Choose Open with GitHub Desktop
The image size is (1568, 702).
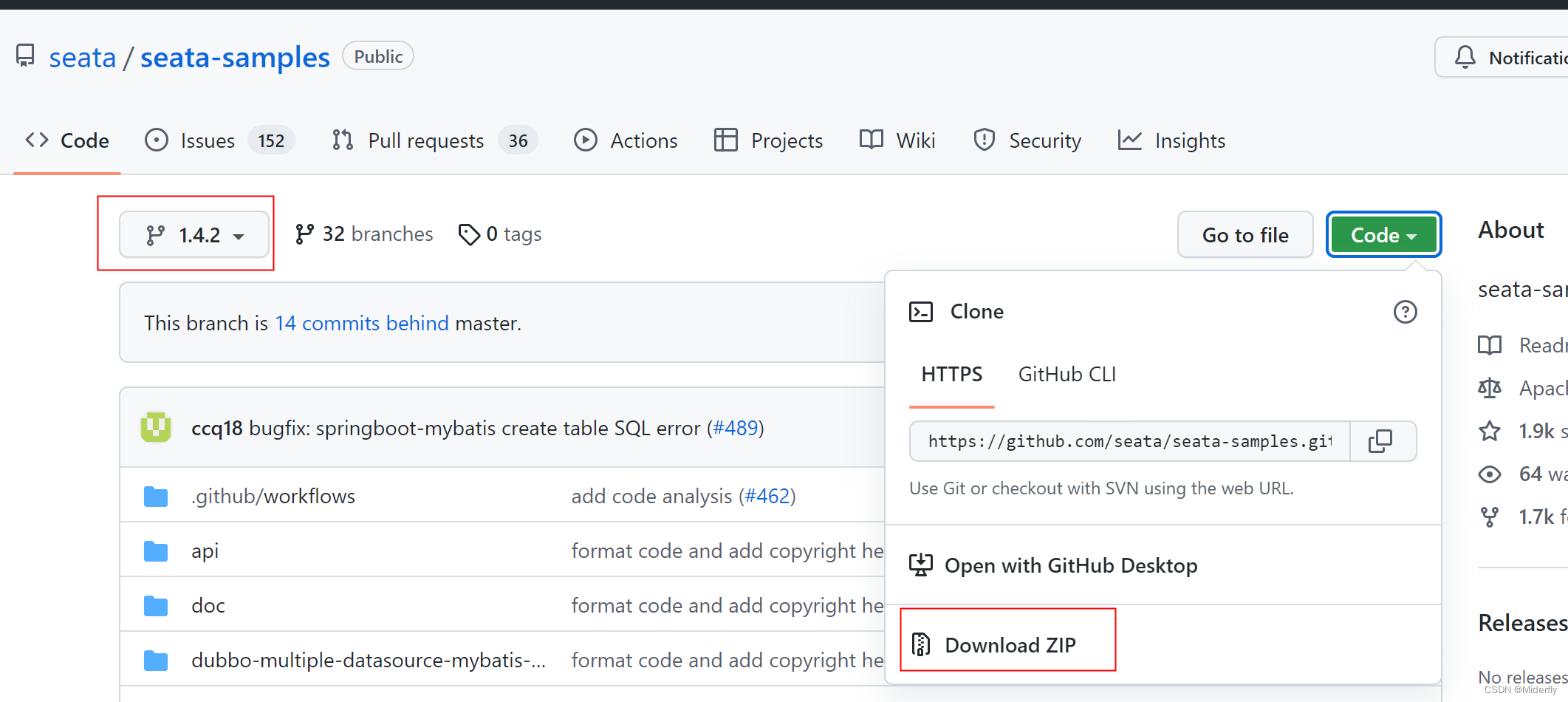pos(1071,565)
